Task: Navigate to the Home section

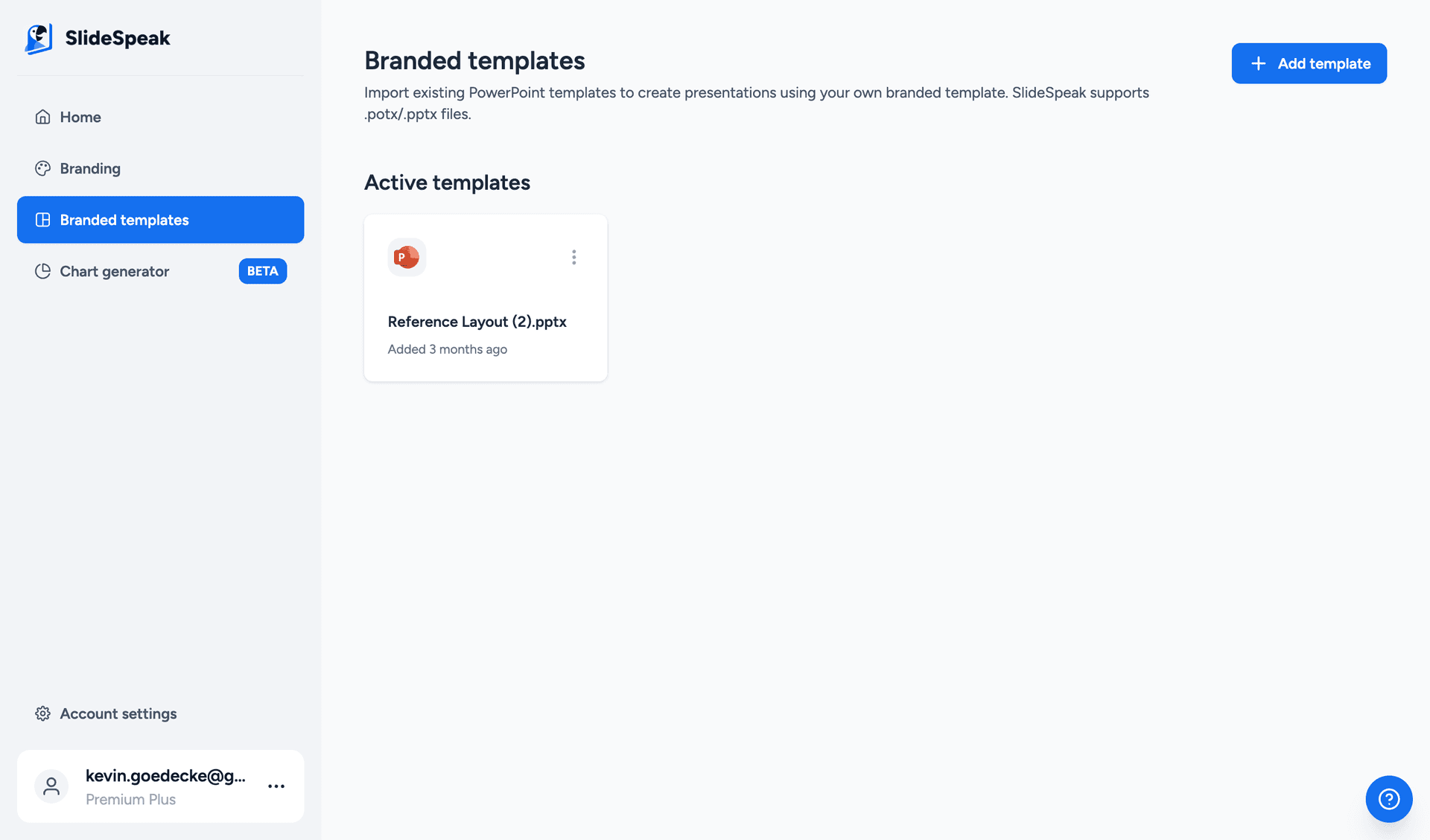Action: 80,117
